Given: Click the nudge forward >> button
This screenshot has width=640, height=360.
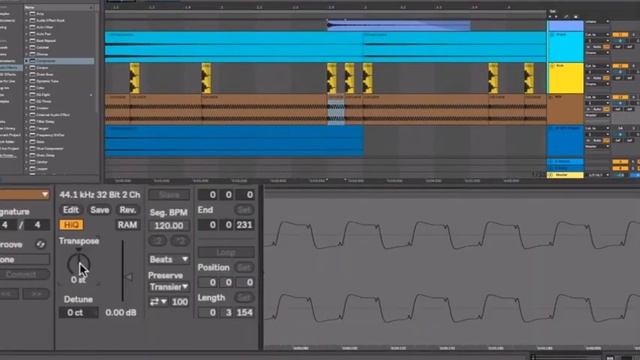Looking at the screenshot, I should pyautogui.click(x=36, y=293).
